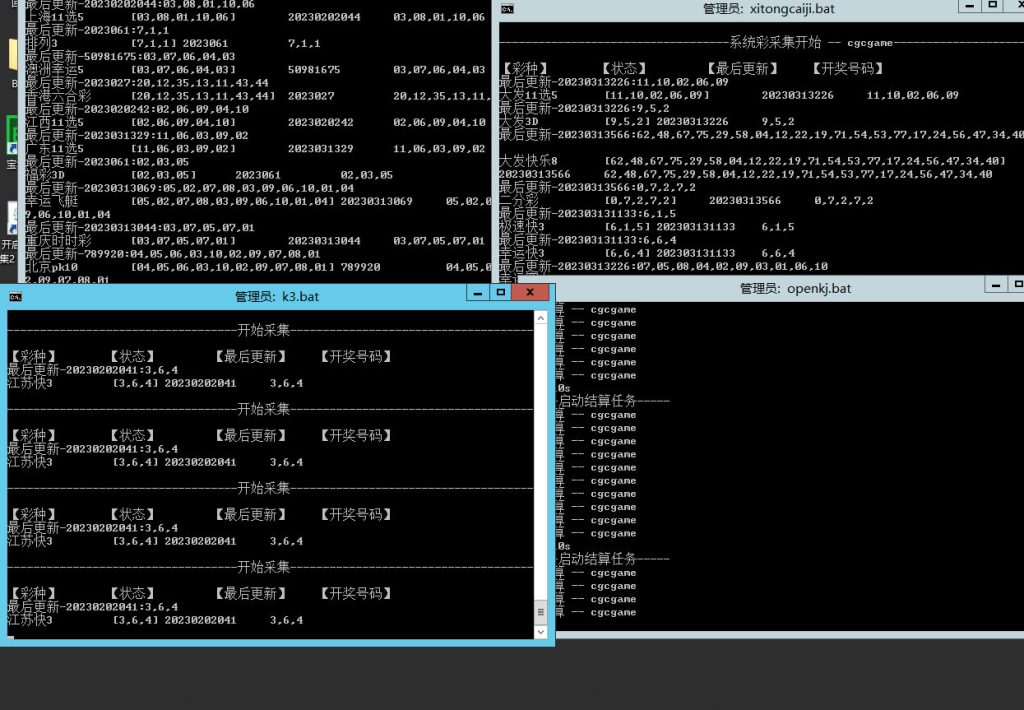Maximize the xitongcaiji.bat window

(994, 6)
